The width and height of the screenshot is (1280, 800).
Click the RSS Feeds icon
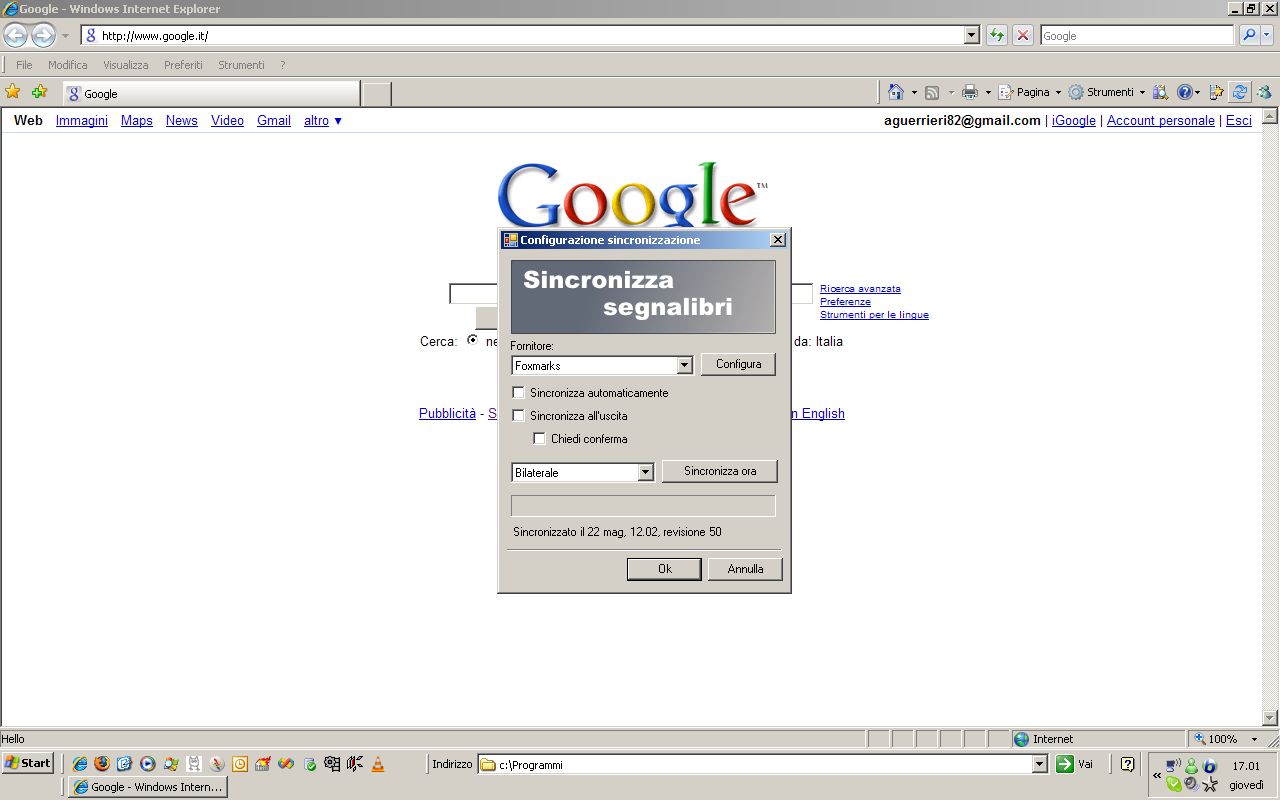(932, 92)
